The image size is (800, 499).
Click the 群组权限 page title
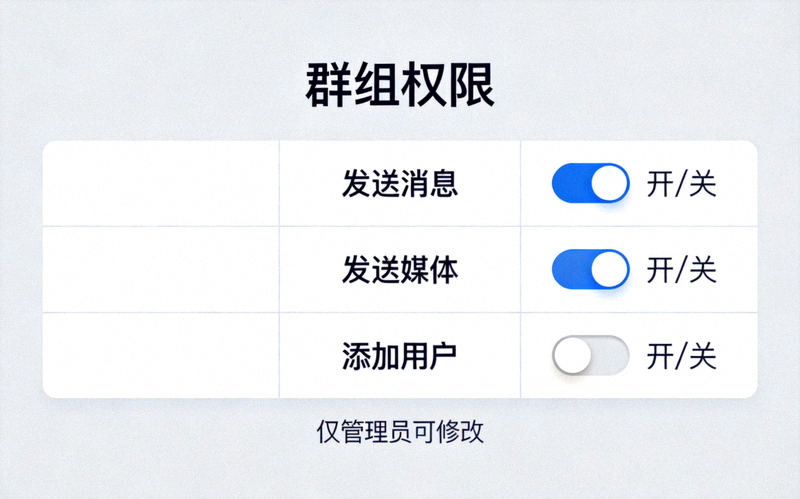pyautogui.click(x=400, y=87)
